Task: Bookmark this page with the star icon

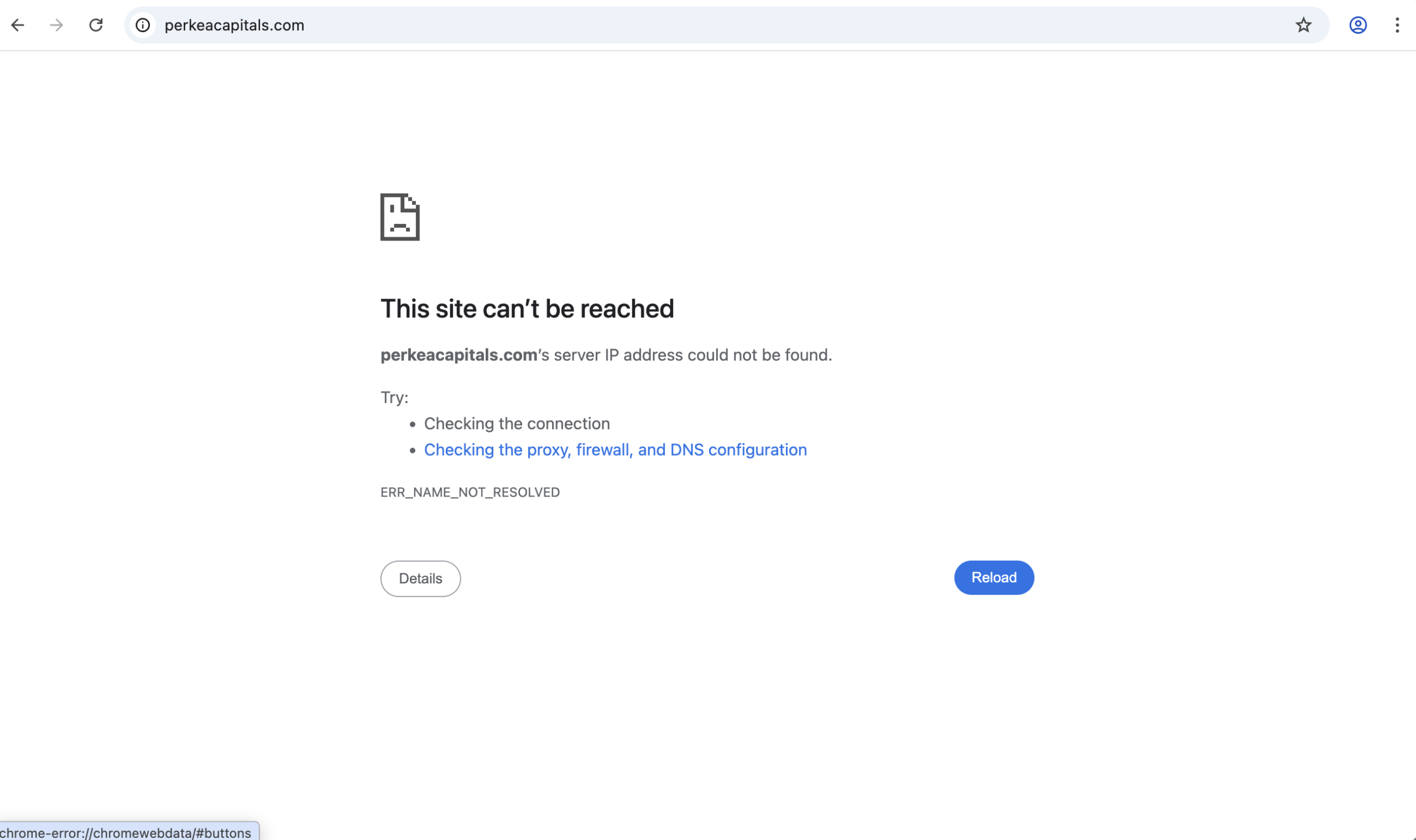Action: click(x=1303, y=25)
